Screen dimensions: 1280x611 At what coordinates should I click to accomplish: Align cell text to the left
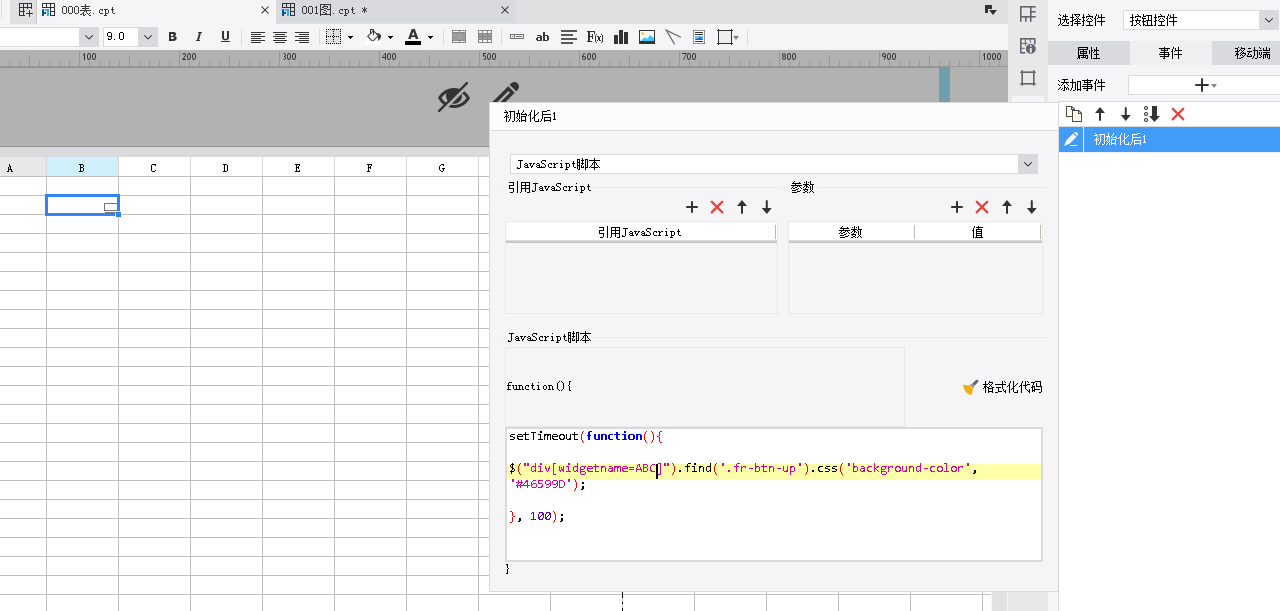pos(258,37)
